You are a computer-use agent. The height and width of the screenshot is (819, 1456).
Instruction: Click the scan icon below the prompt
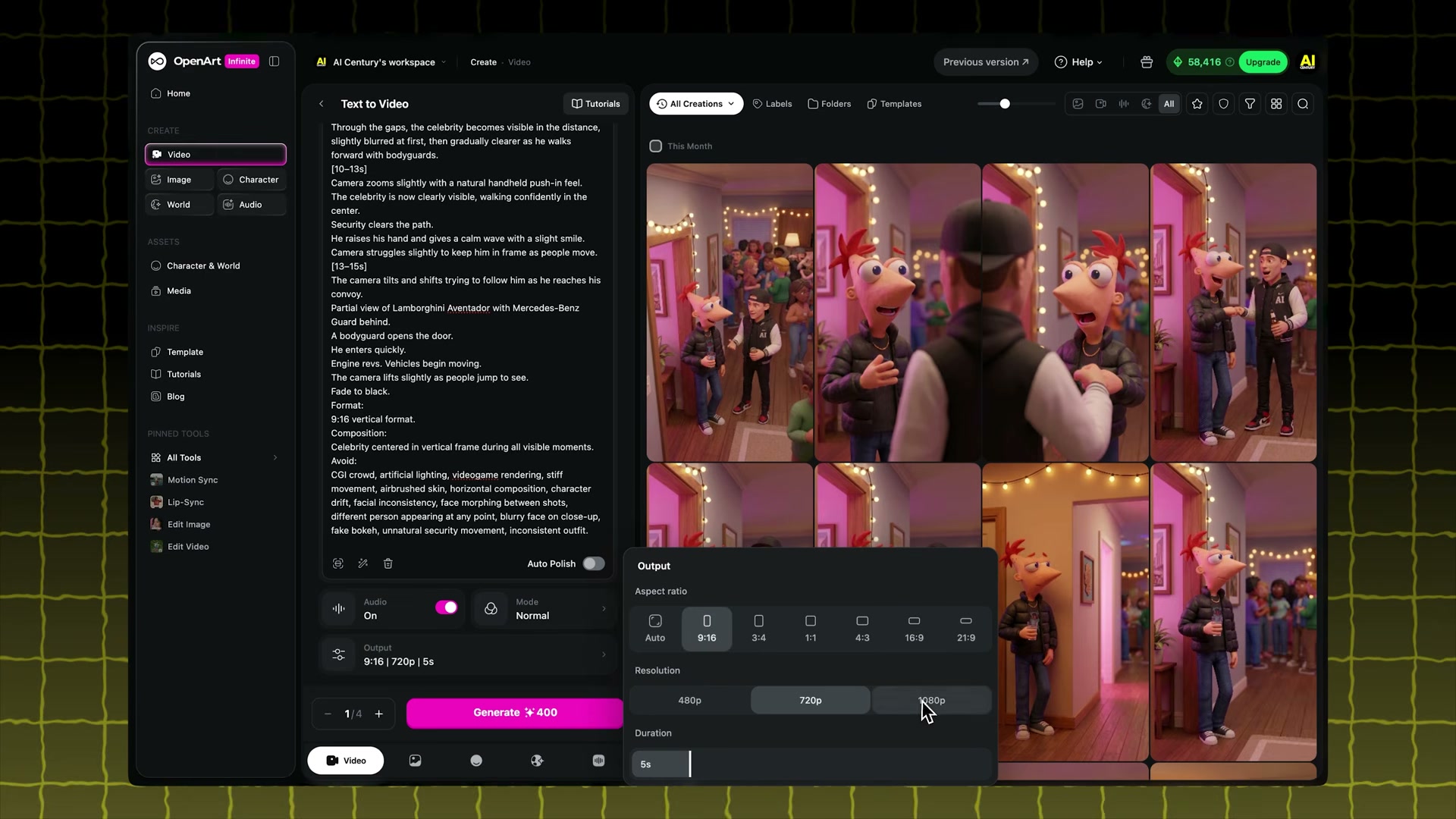(338, 563)
